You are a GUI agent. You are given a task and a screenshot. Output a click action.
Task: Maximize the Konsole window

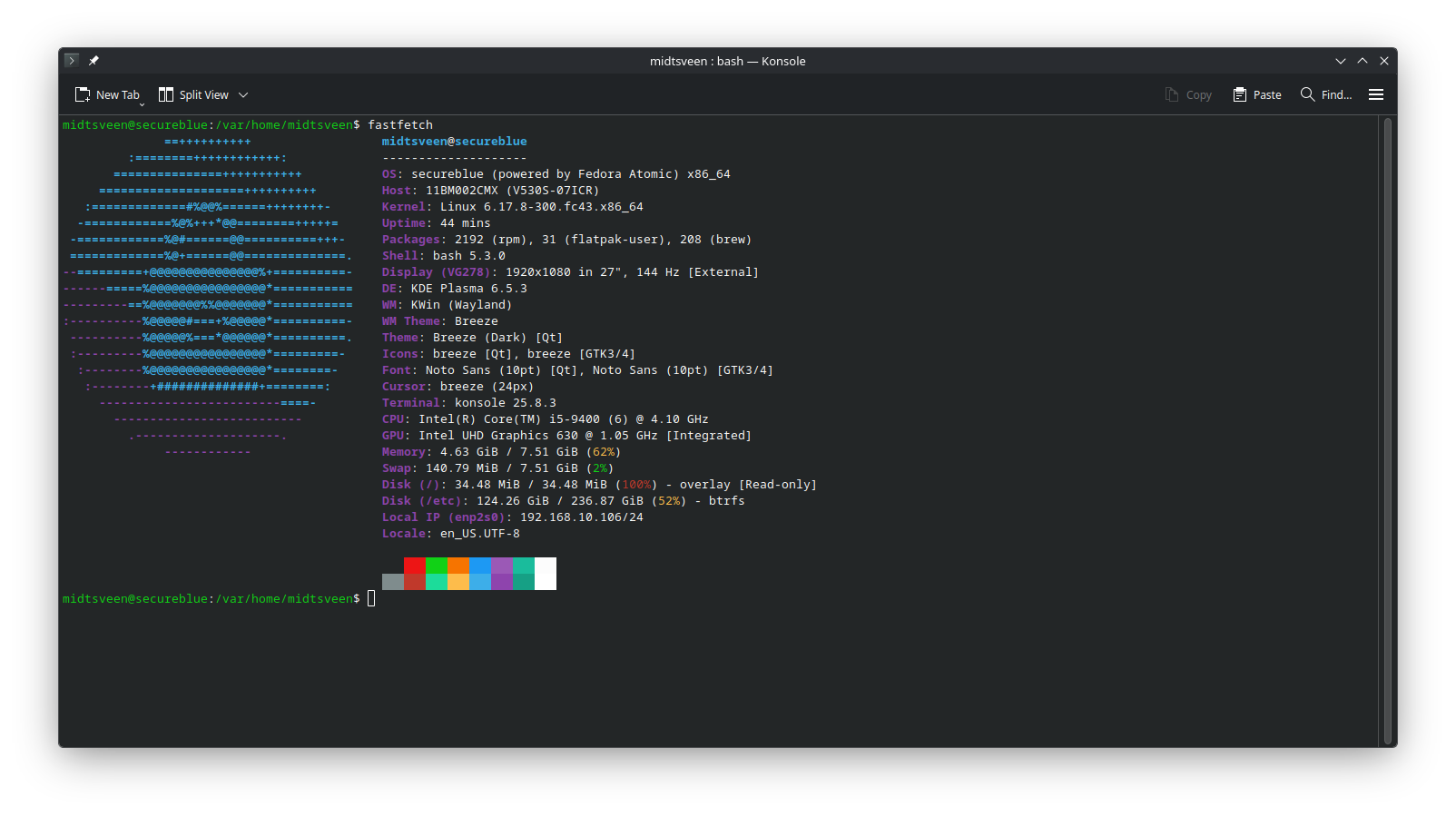(x=1363, y=61)
